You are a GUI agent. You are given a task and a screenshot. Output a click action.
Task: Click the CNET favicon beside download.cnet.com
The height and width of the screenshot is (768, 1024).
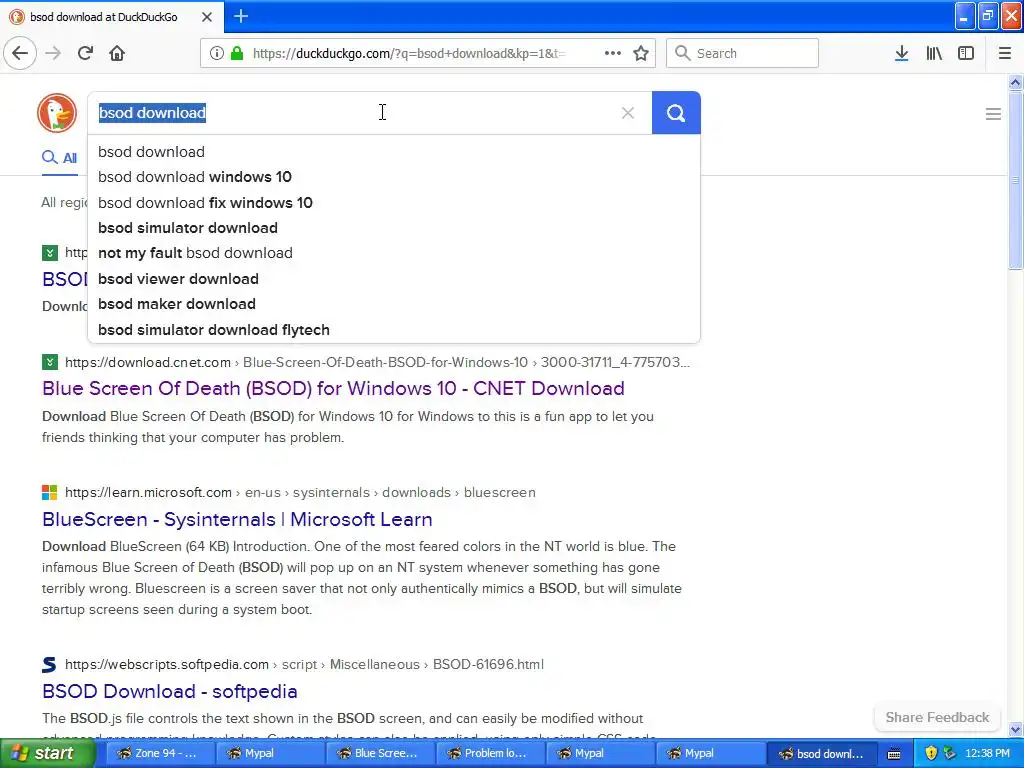[50, 362]
